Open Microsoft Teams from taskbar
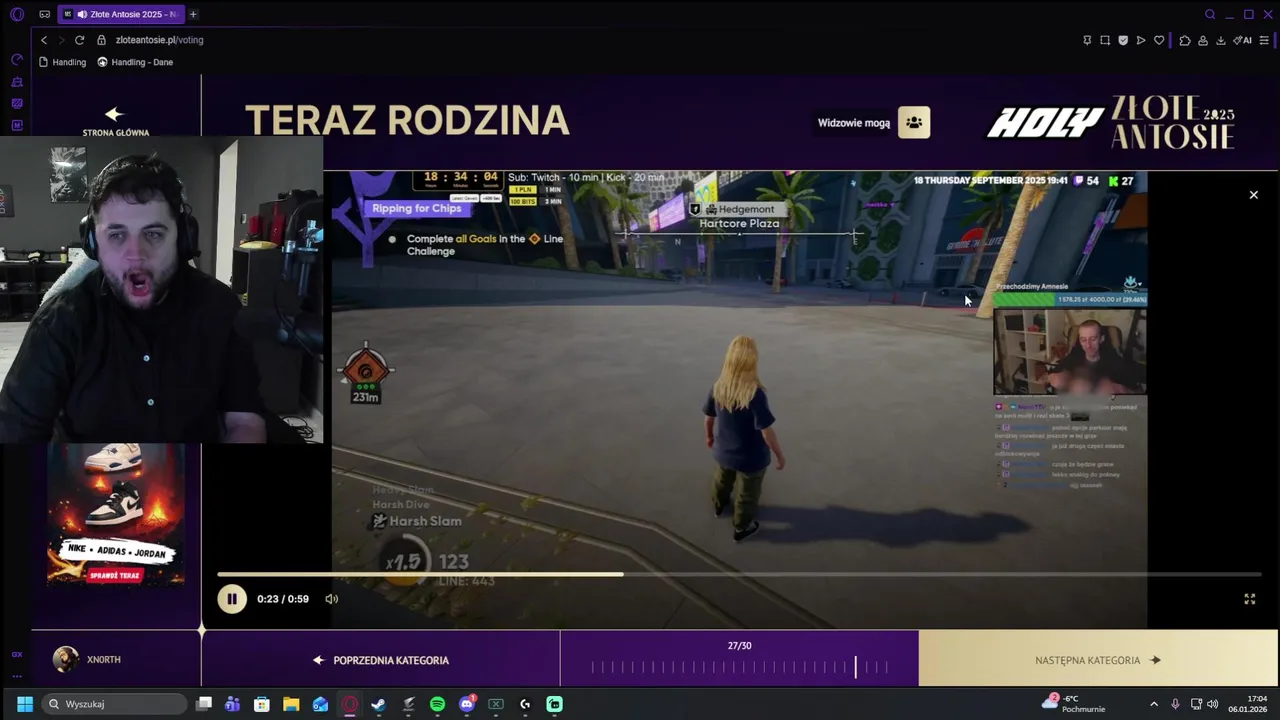 click(x=233, y=704)
